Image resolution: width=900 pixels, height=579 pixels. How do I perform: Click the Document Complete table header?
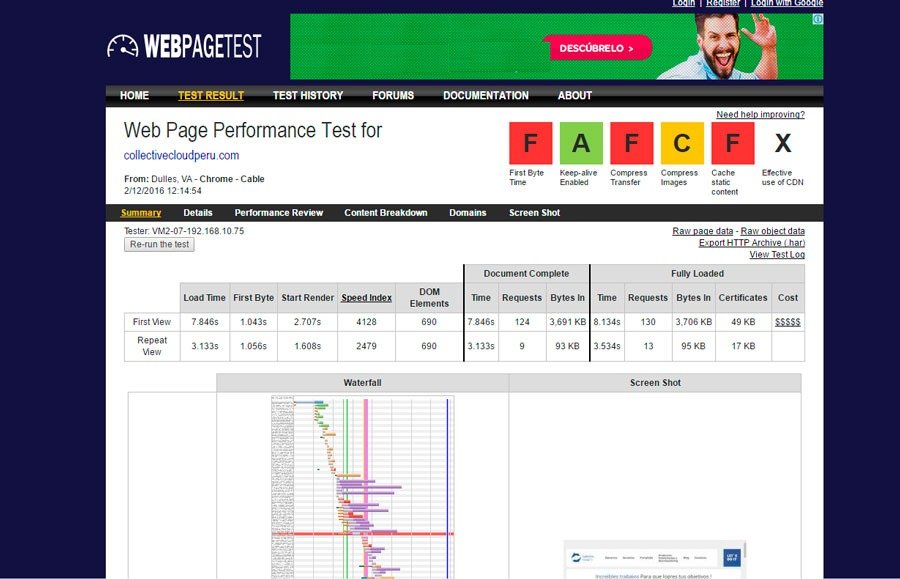(526, 274)
